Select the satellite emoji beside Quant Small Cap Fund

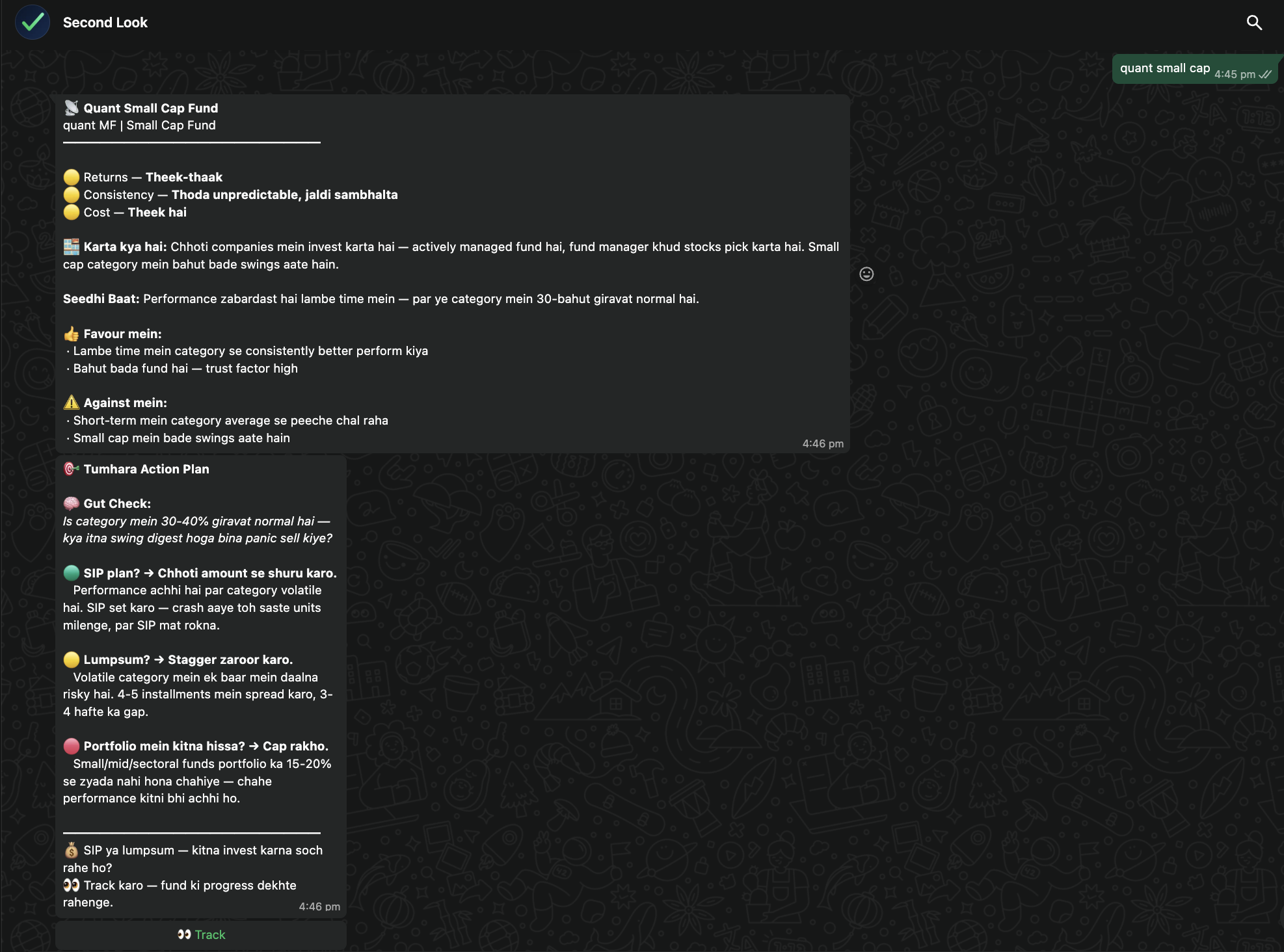(x=72, y=108)
